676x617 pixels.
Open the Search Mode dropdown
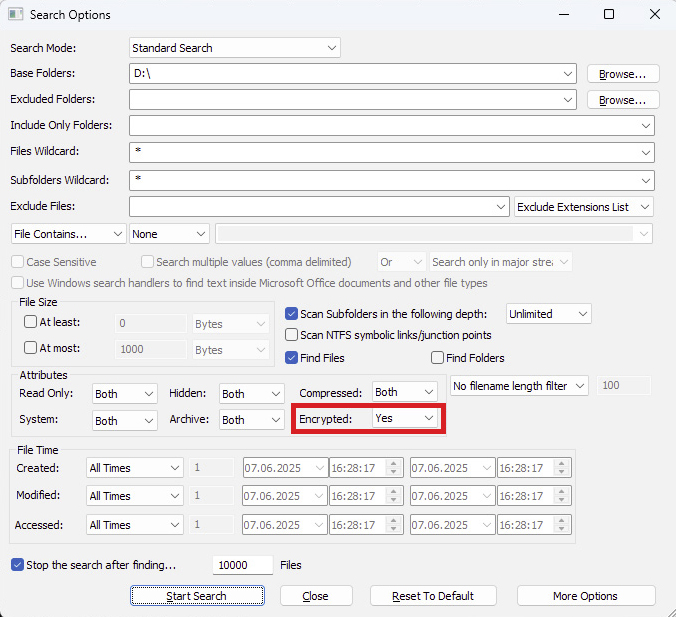pos(235,48)
